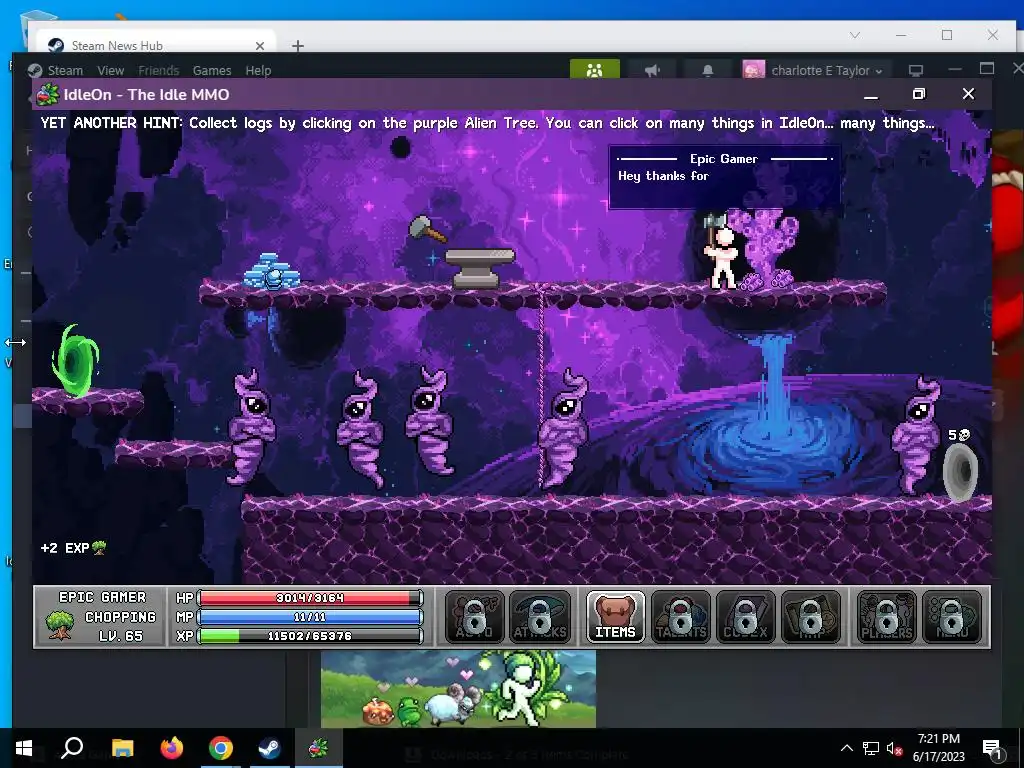Close the Steam News Hub tab
This screenshot has height=768, width=1024.
[x=260, y=46]
